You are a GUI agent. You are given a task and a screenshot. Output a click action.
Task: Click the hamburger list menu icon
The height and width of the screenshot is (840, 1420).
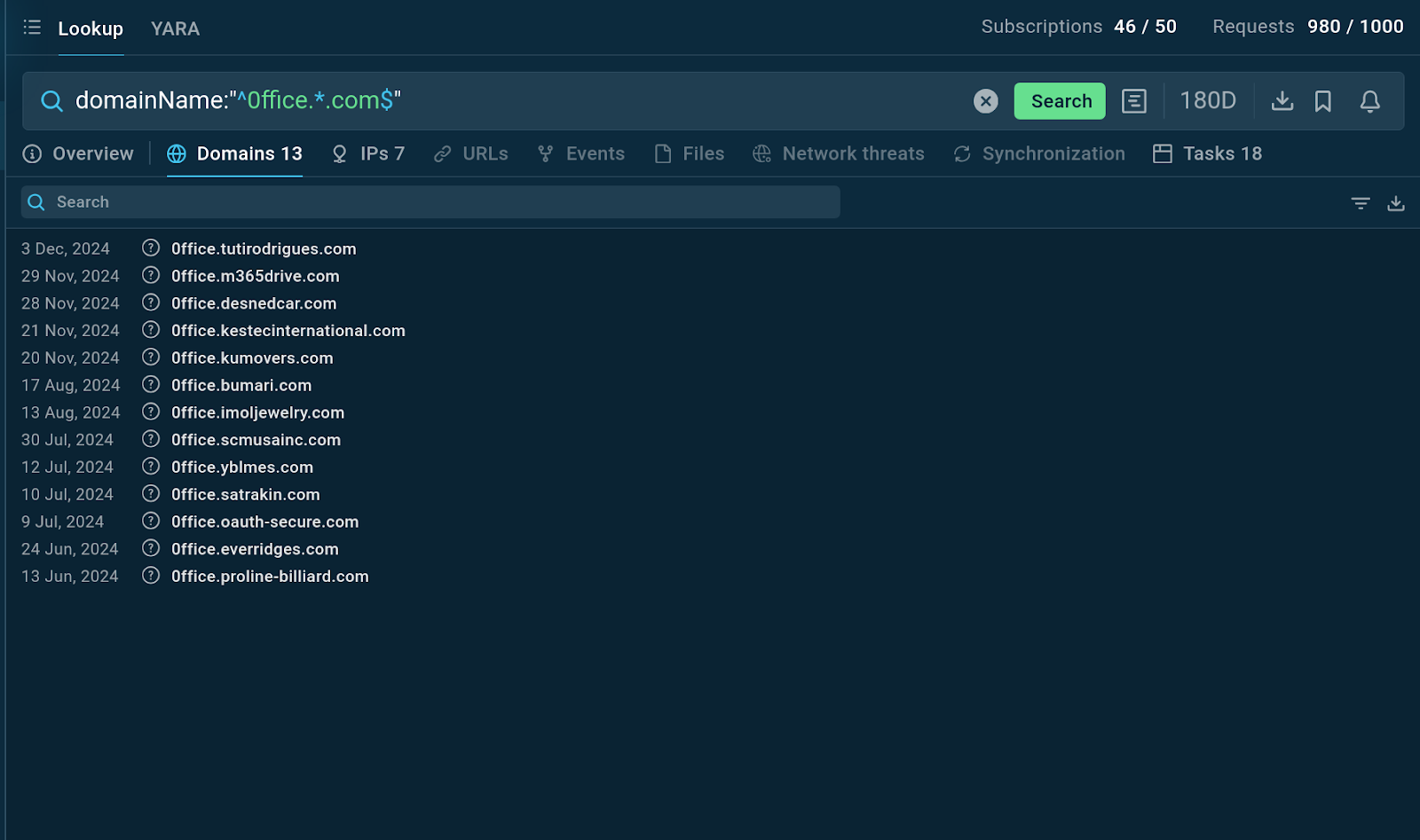click(32, 27)
